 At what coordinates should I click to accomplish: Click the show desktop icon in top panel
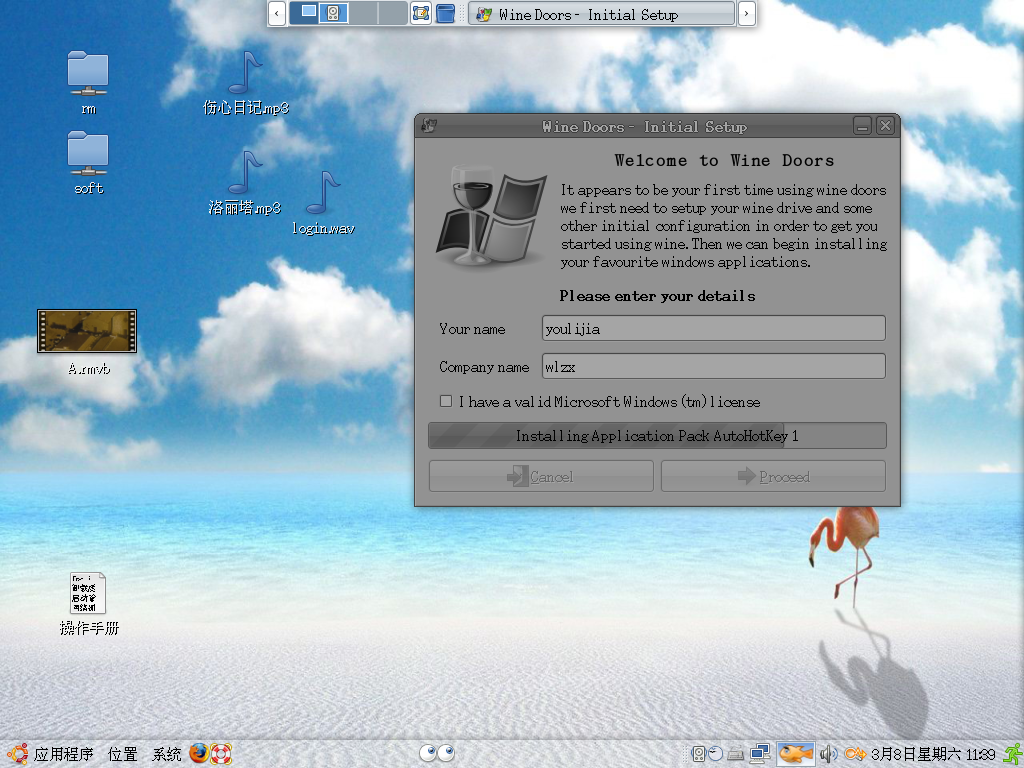pos(421,13)
